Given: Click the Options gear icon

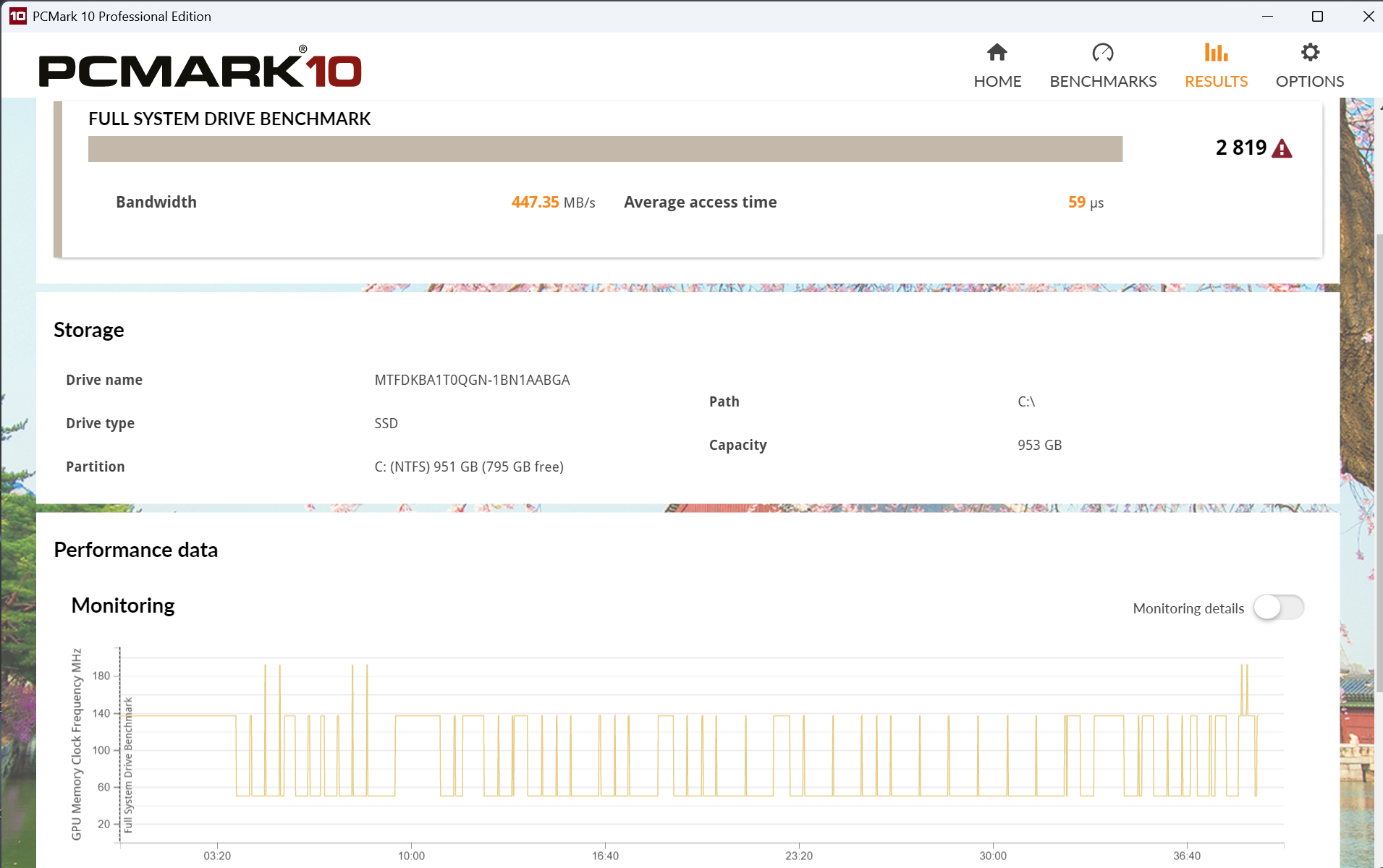Looking at the screenshot, I should [x=1310, y=52].
